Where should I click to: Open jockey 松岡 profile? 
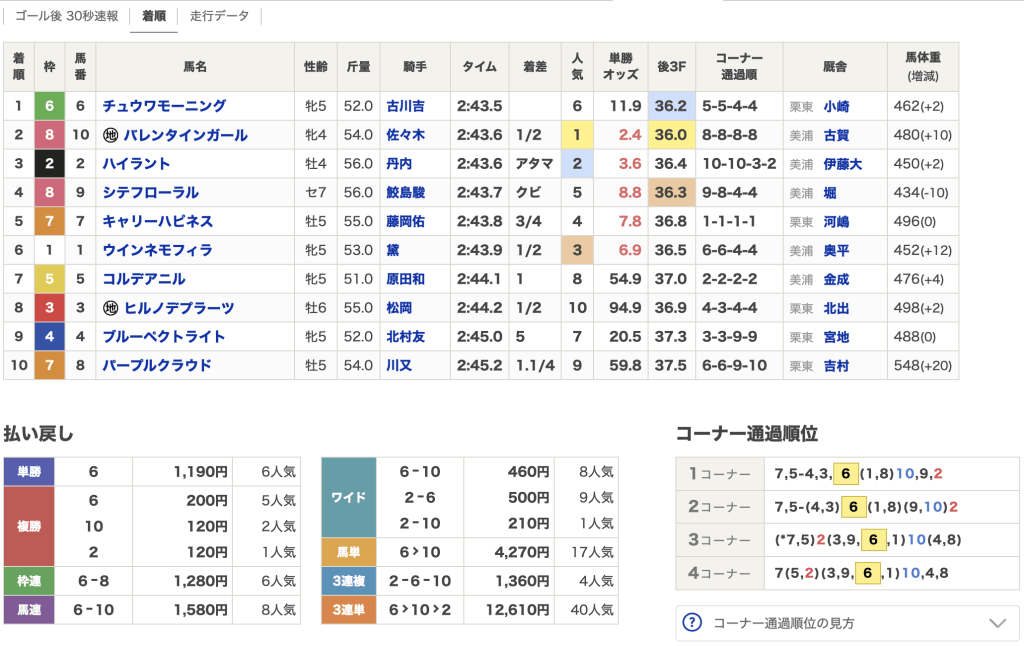[399, 308]
